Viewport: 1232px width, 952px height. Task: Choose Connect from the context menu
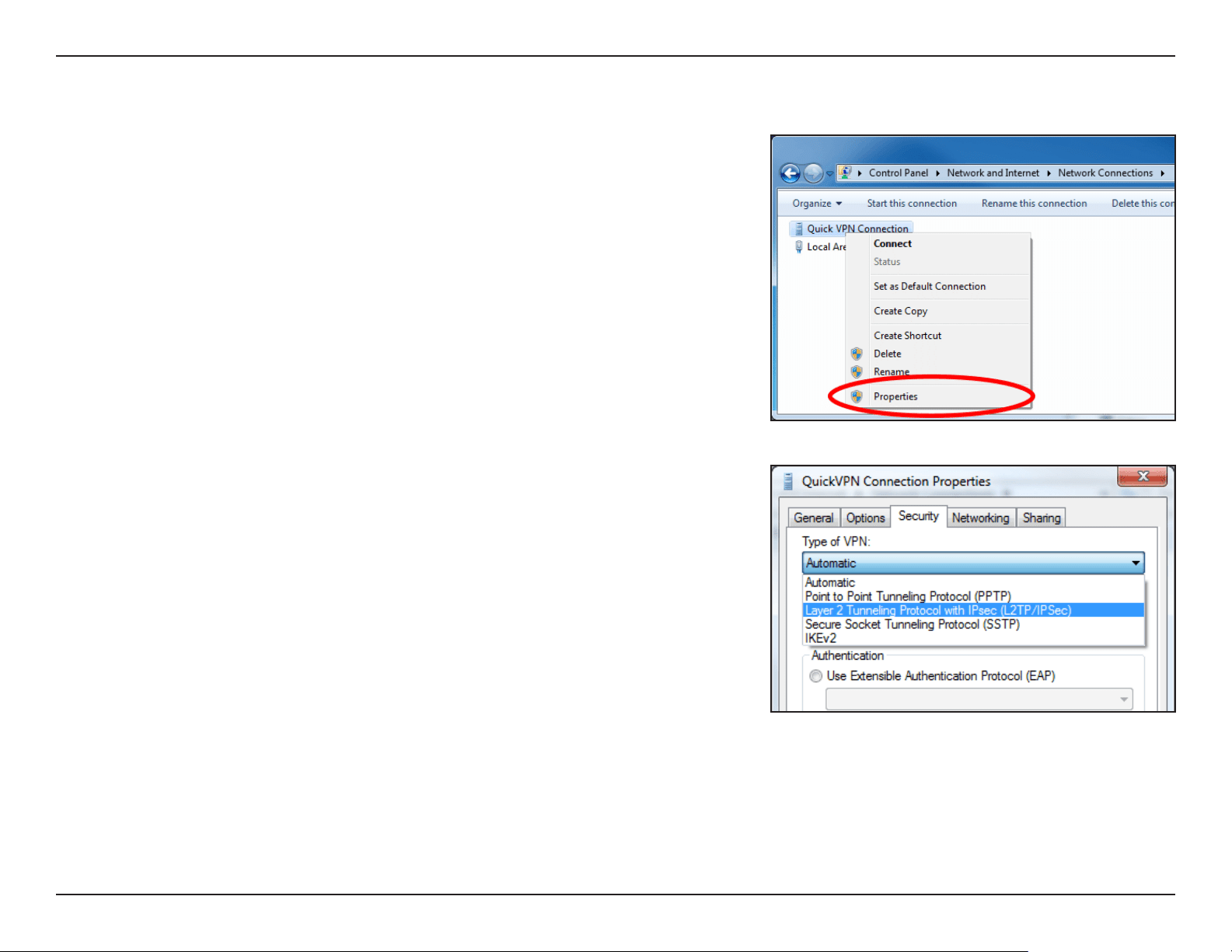[892, 243]
